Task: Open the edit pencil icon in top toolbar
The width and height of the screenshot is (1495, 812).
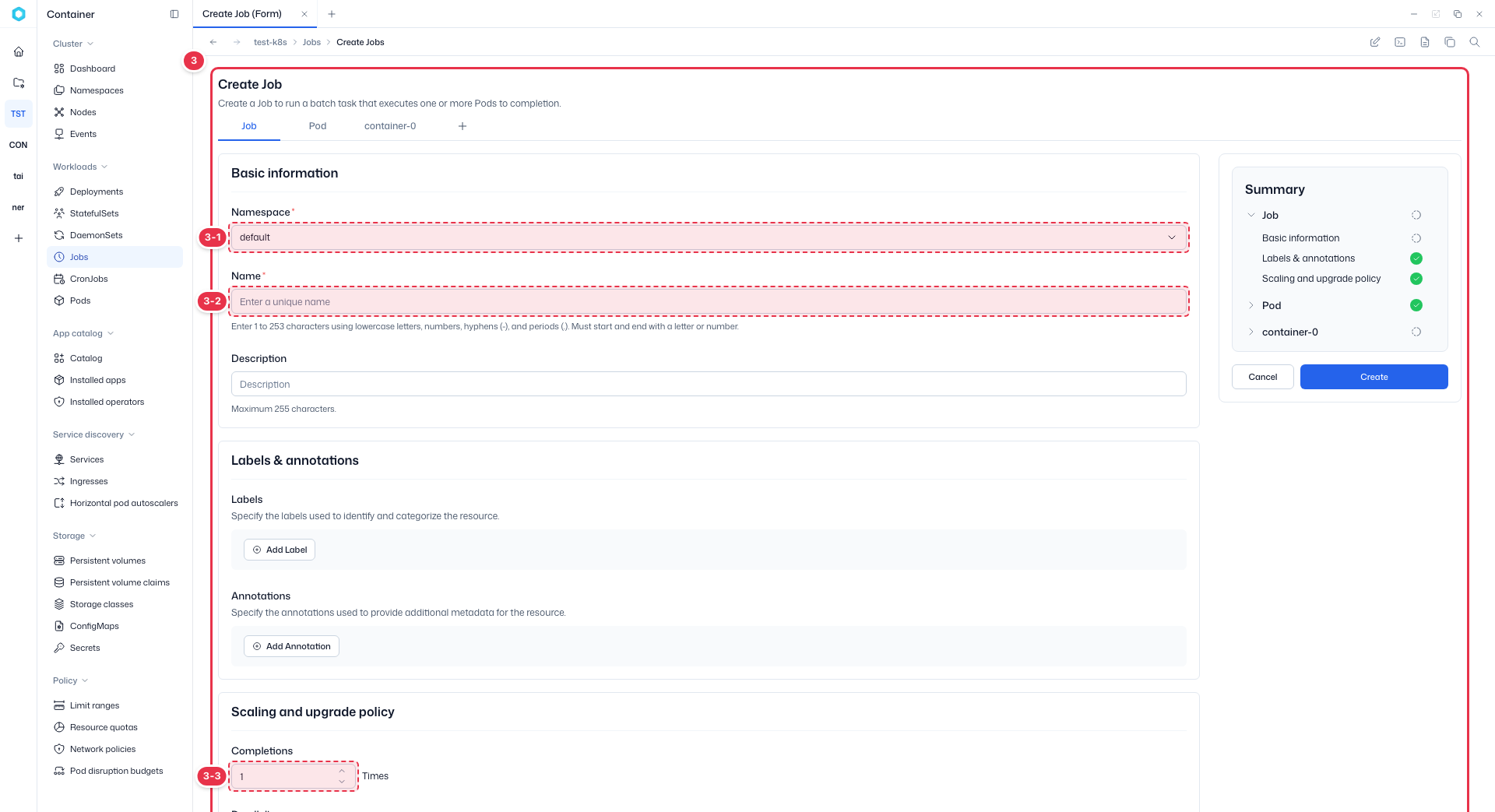Action: [1375, 42]
